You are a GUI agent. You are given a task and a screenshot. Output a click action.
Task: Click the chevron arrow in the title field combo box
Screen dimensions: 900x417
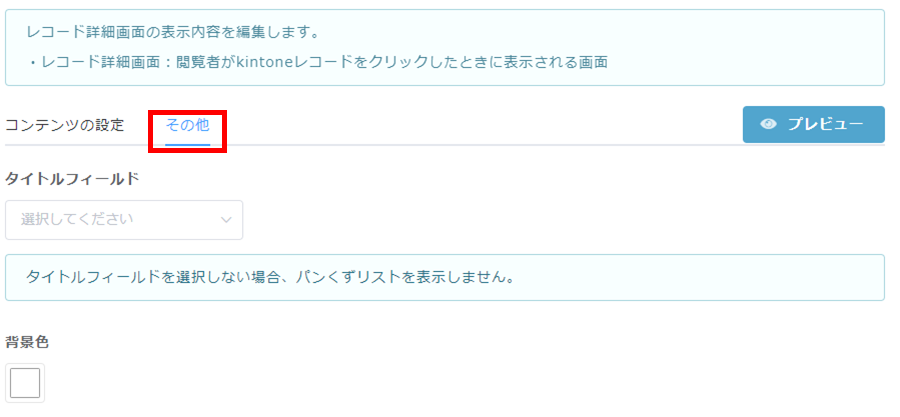(x=226, y=220)
